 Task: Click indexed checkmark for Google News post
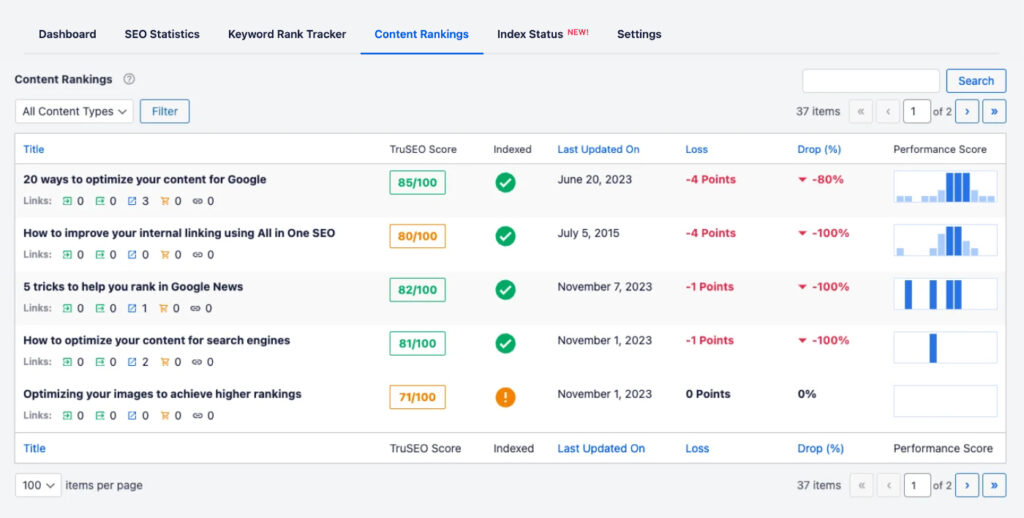pyautogui.click(x=505, y=289)
